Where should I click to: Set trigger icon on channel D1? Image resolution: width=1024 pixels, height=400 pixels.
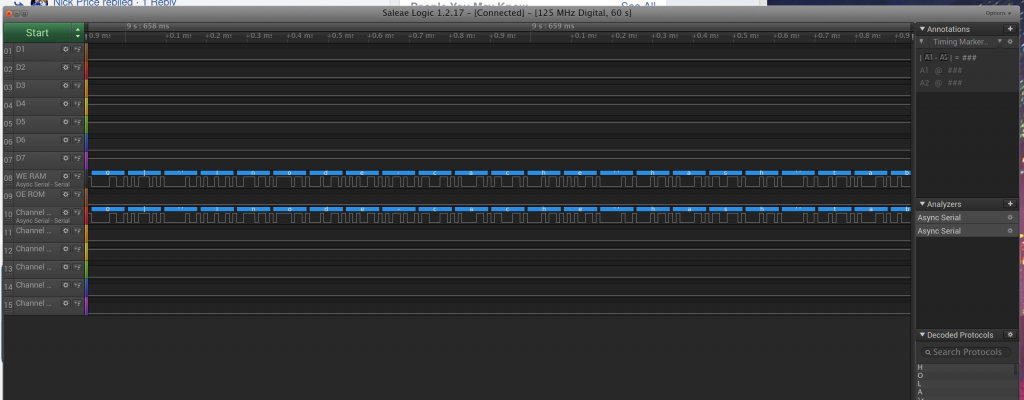pyautogui.click(x=77, y=49)
